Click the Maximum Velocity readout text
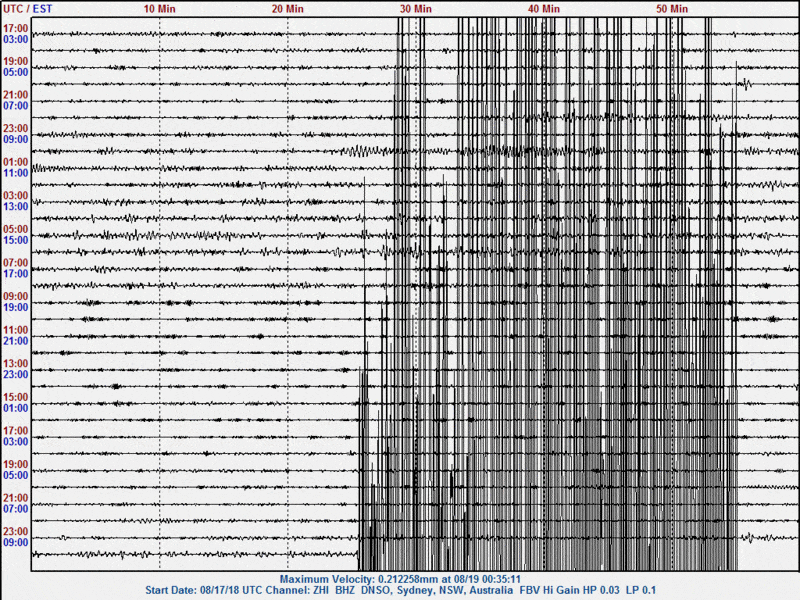The width and height of the screenshot is (800, 600). (400, 579)
